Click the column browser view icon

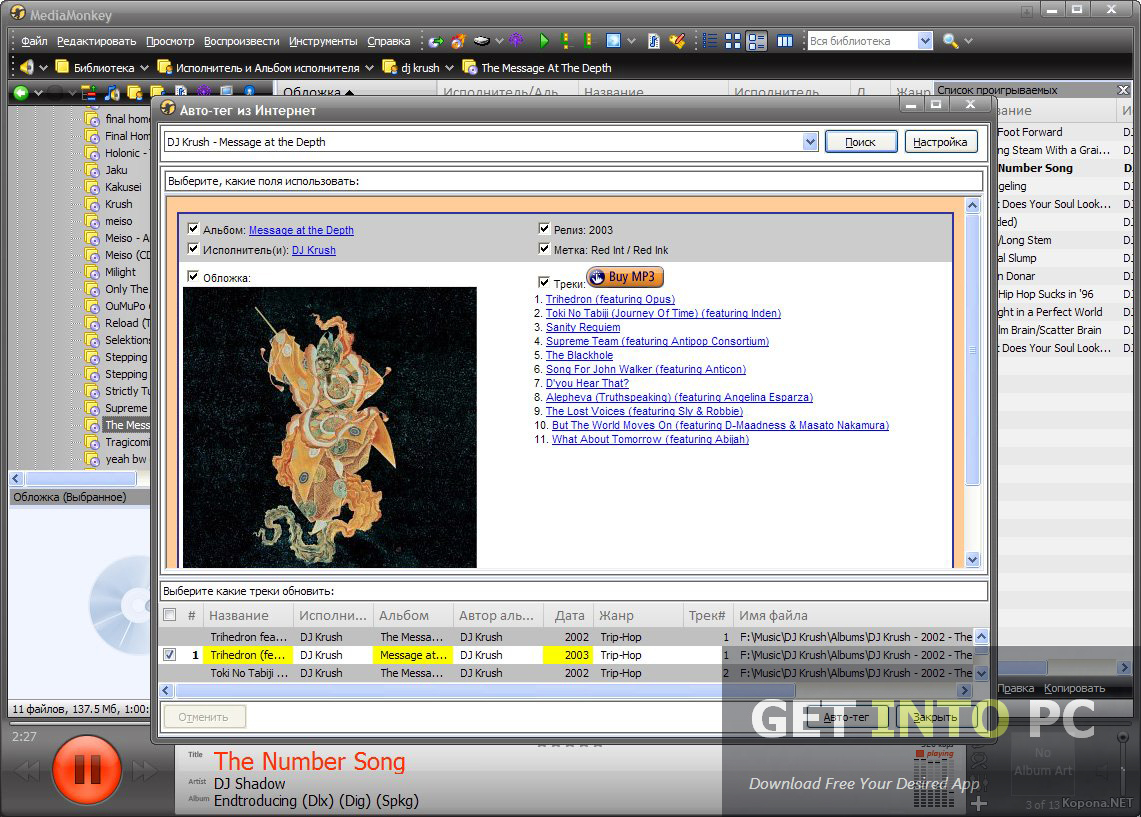(x=784, y=41)
